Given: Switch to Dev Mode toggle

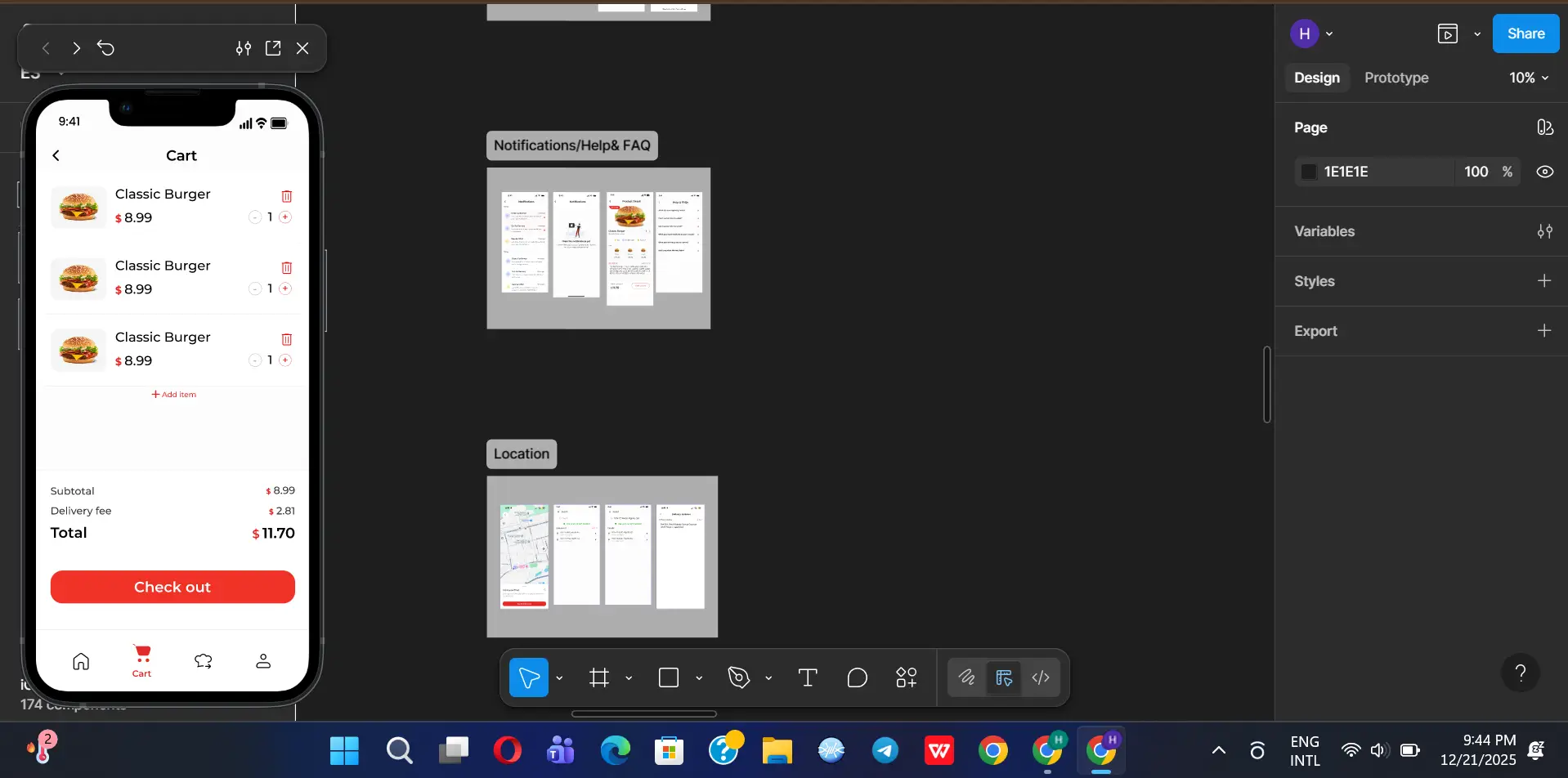Looking at the screenshot, I should point(1040,677).
